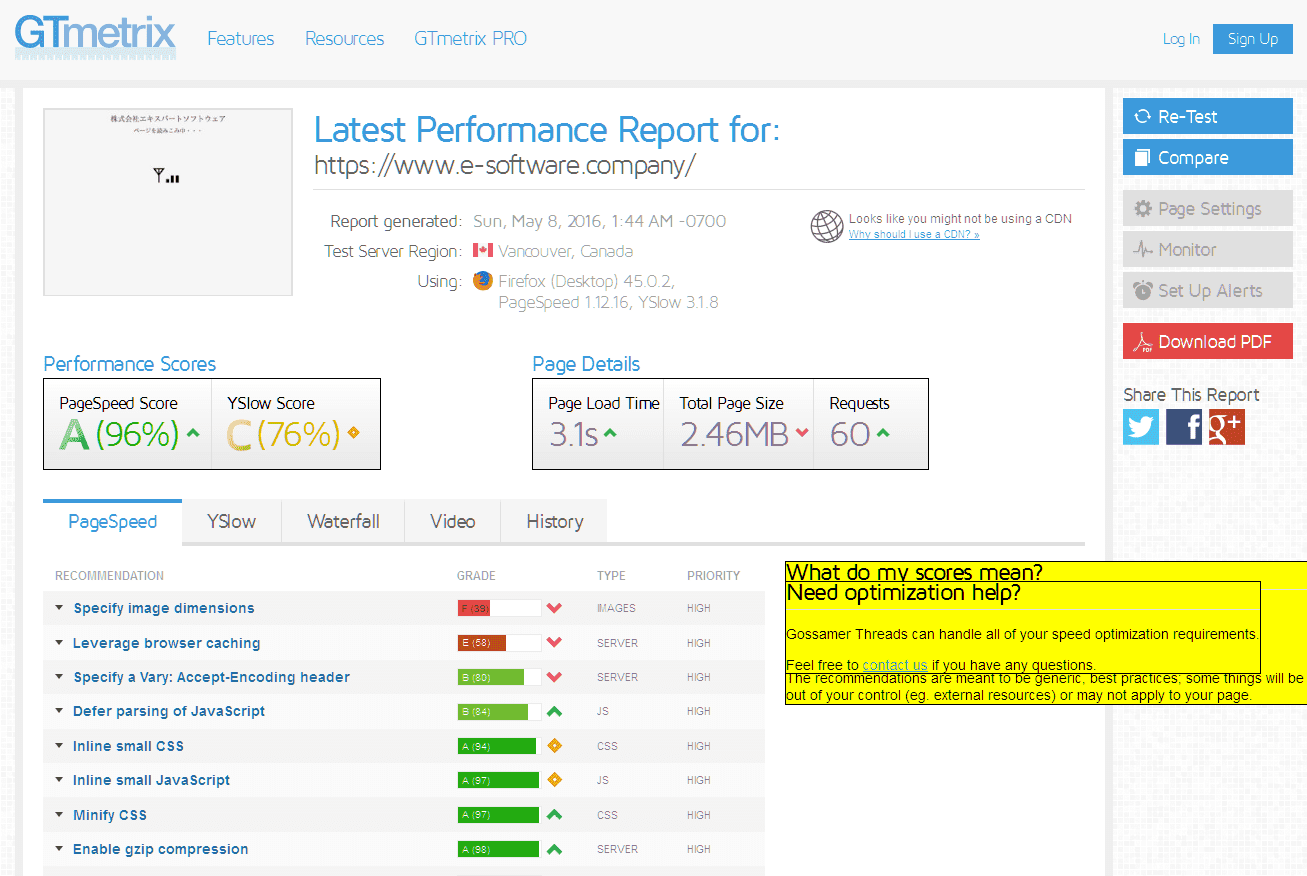The width and height of the screenshot is (1307, 876).
Task: Expand Defer parsing of JavaScript recommendation
Action: [59, 711]
